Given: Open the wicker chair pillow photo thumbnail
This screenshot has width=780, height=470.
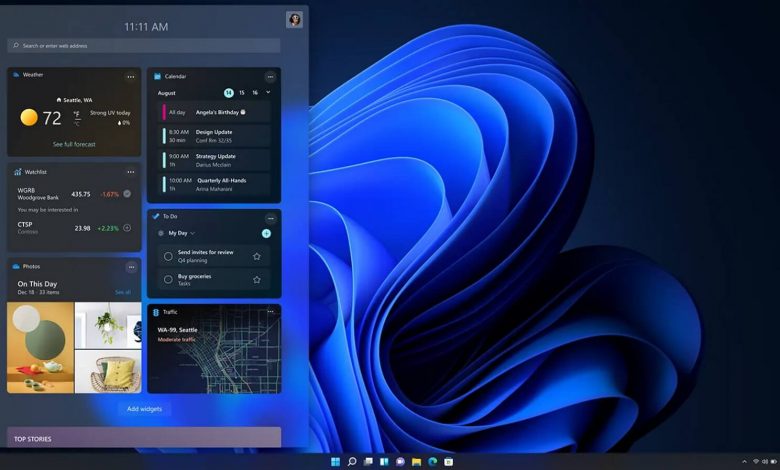Looking at the screenshot, I should [108, 372].
